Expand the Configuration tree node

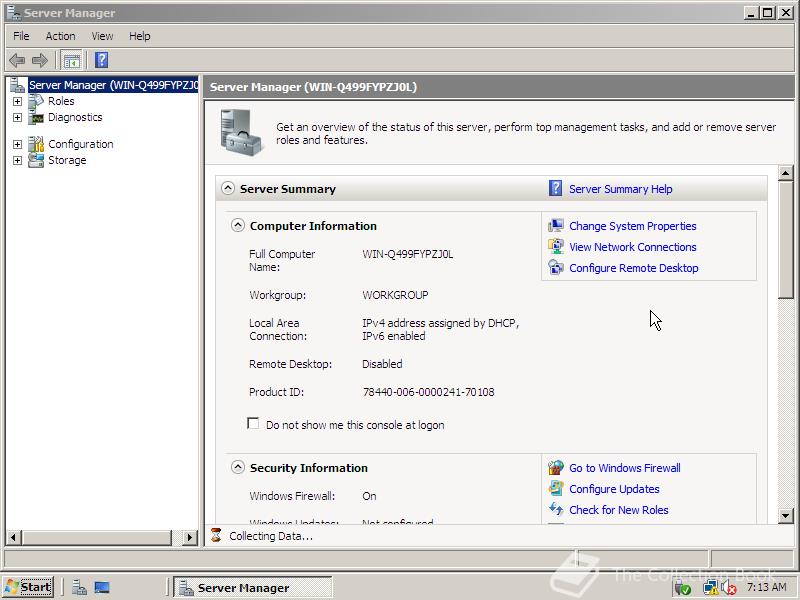pos(17,144)
